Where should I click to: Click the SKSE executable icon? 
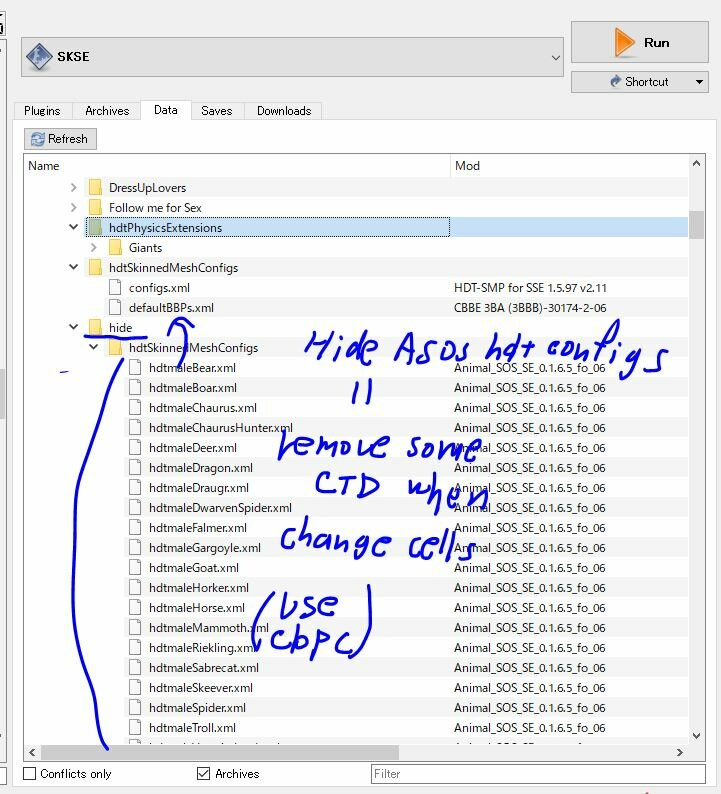click(39, 56)
